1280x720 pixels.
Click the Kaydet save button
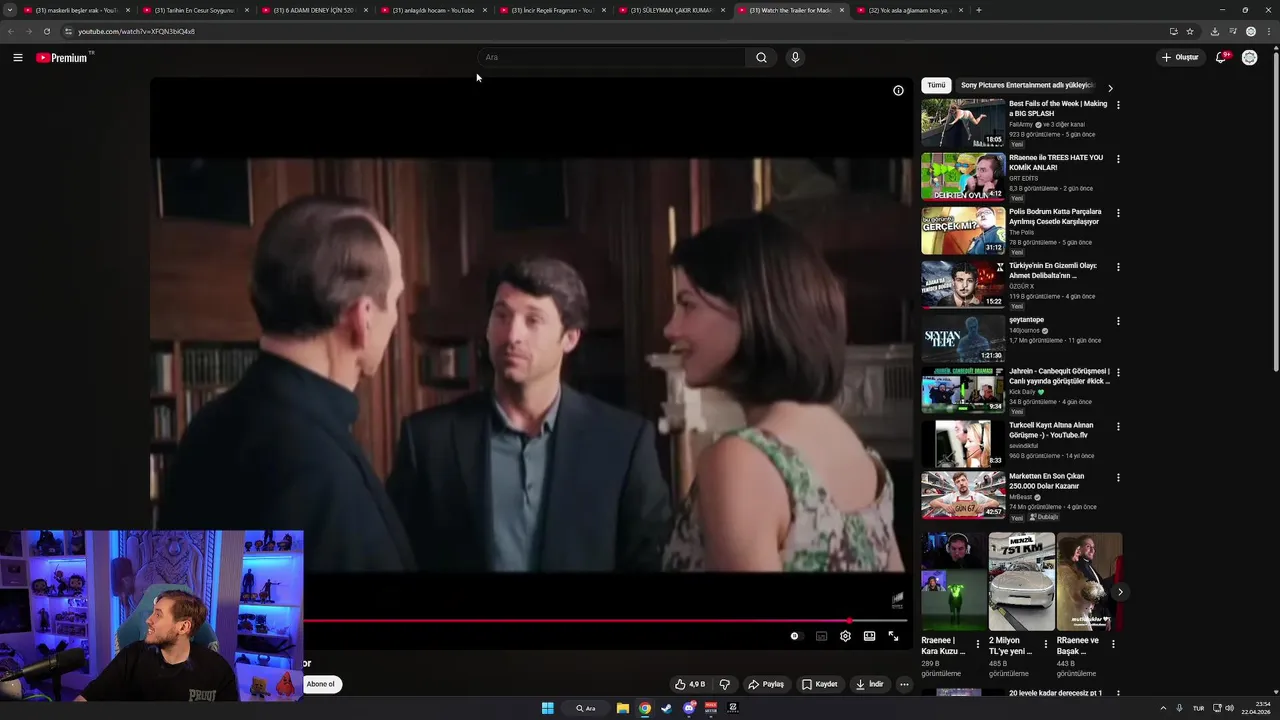coord(820,684)
